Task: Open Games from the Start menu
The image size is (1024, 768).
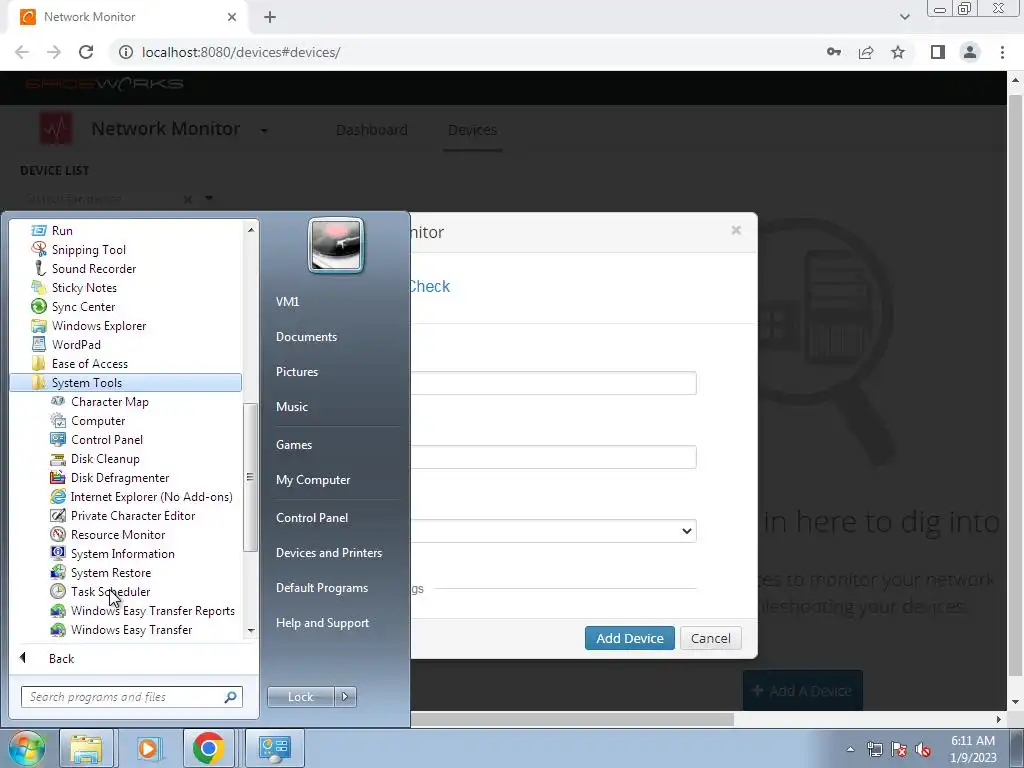Action: pos(294,445)
